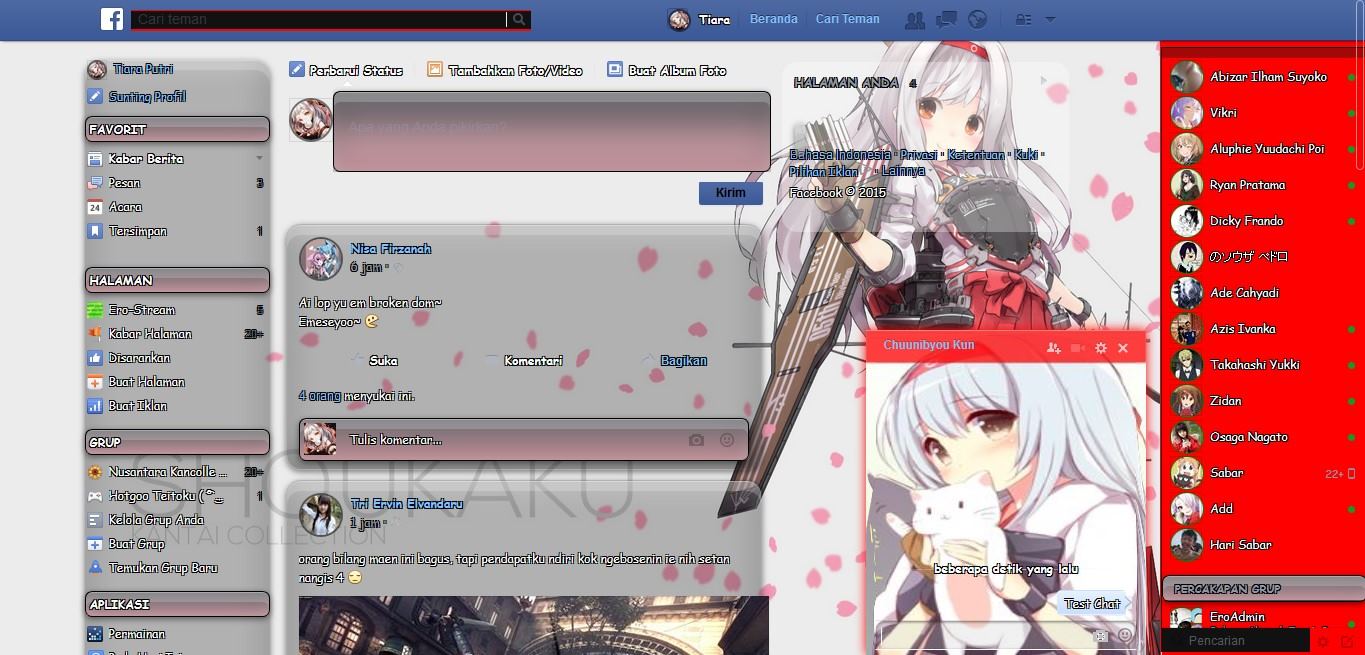Open the notifications globe icon
1365x655 pixels.
pyautogui.click(x=978, y=19)
